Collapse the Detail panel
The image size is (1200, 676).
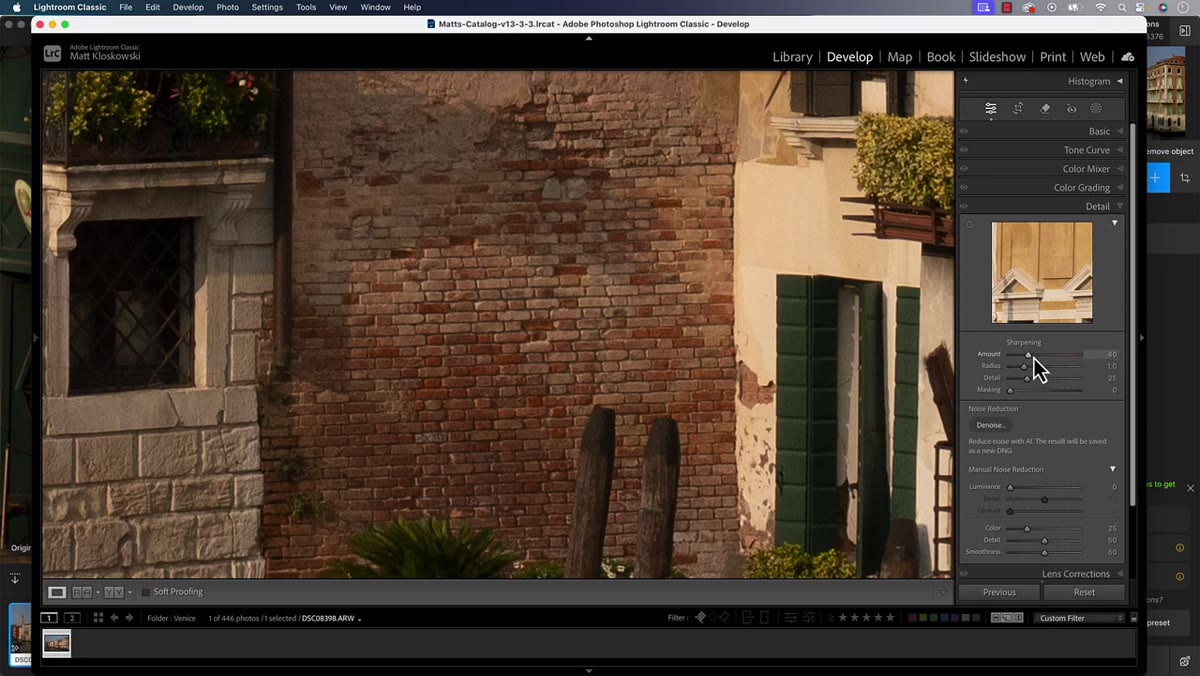(x=1120, y=206)
